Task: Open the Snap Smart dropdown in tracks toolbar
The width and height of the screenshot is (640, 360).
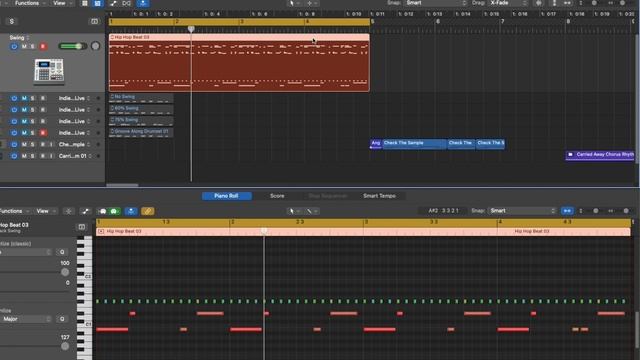Action: (x=436, y=3)
